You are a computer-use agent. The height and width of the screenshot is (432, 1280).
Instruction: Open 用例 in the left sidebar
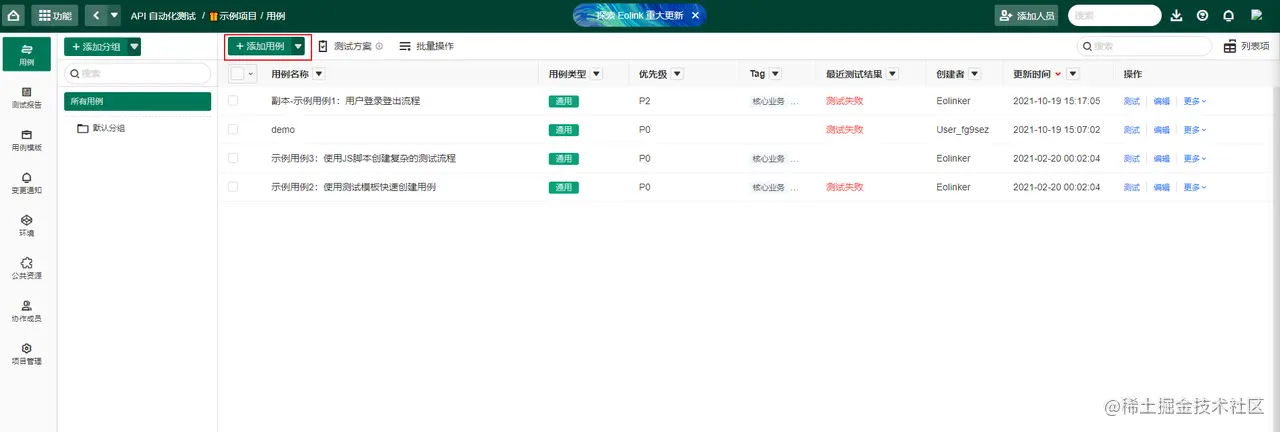tap(27, 54)
